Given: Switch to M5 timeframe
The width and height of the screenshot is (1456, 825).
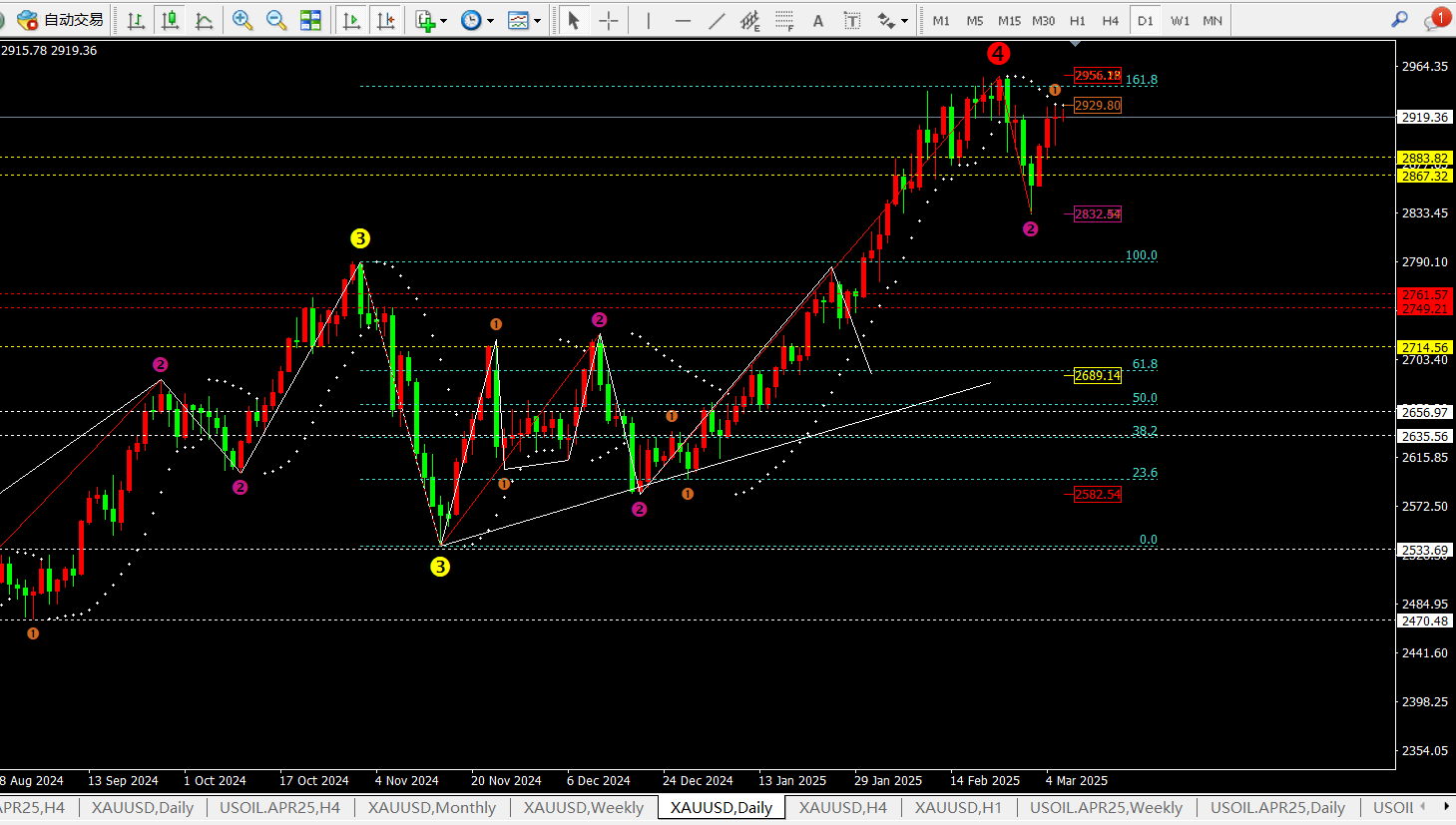Looking at the screenshot, I should tap(975, 20).
